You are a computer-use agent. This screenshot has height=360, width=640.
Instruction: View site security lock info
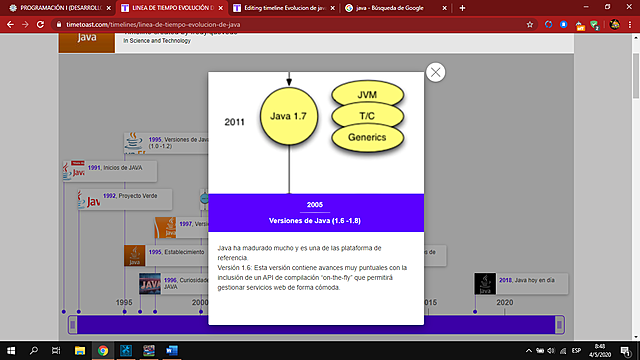coord(59,24)
